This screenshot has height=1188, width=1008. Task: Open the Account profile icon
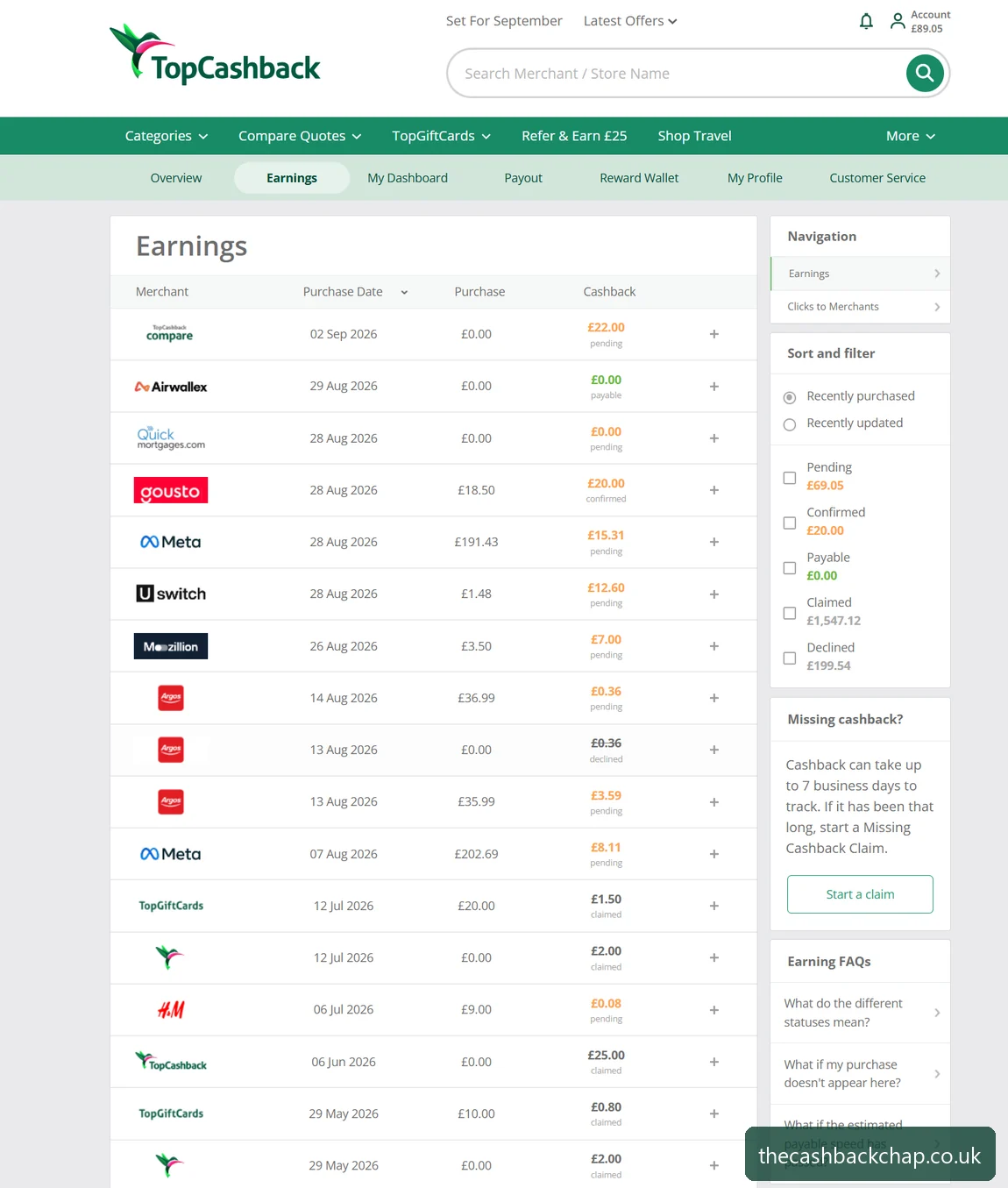(x=898, y=21)
